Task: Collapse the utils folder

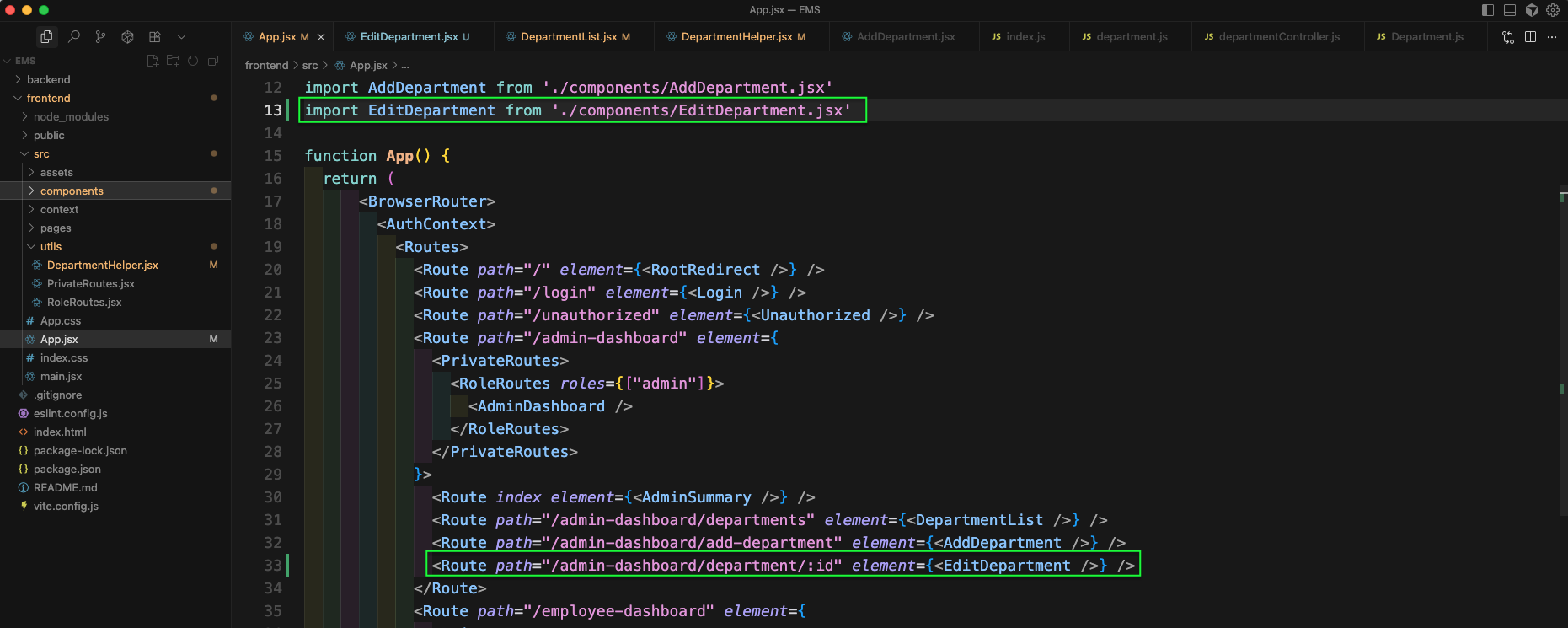Action: (x=115, y=246)
